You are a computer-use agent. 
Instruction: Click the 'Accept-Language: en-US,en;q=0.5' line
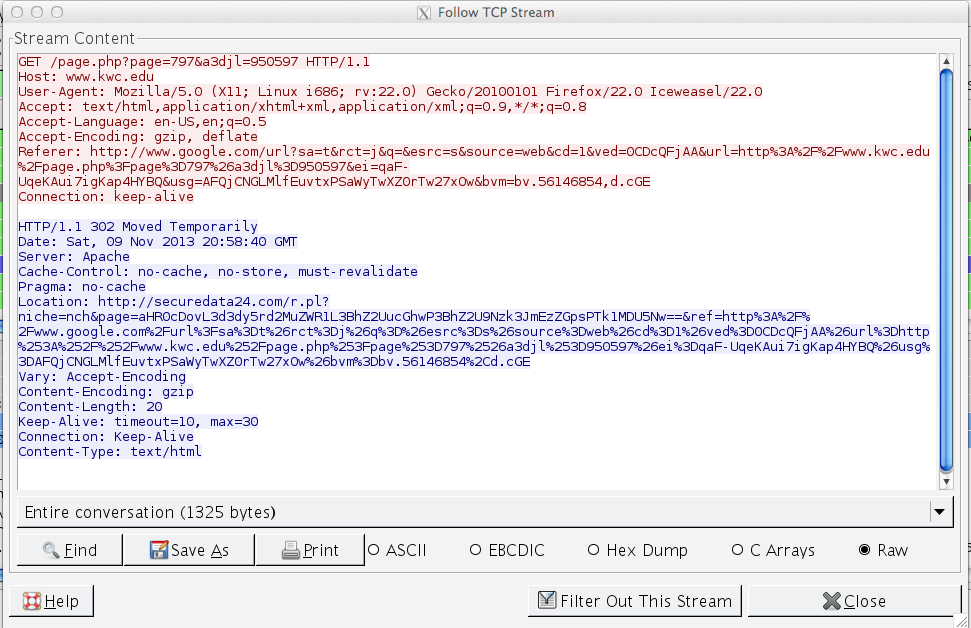pyautogui.click(x=142, y=122)
